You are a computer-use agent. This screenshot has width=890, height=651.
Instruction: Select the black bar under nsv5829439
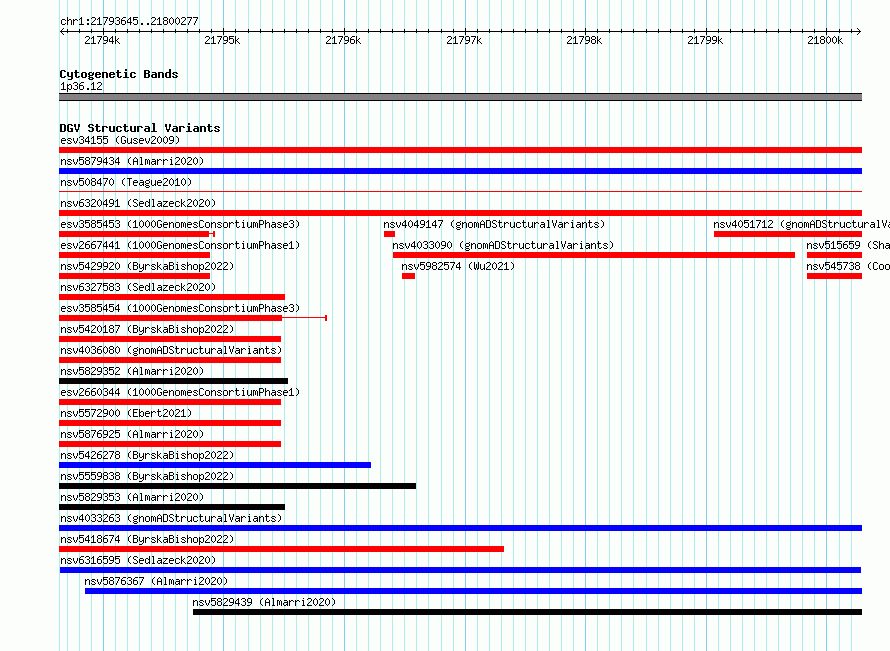(x=527, y=612)
